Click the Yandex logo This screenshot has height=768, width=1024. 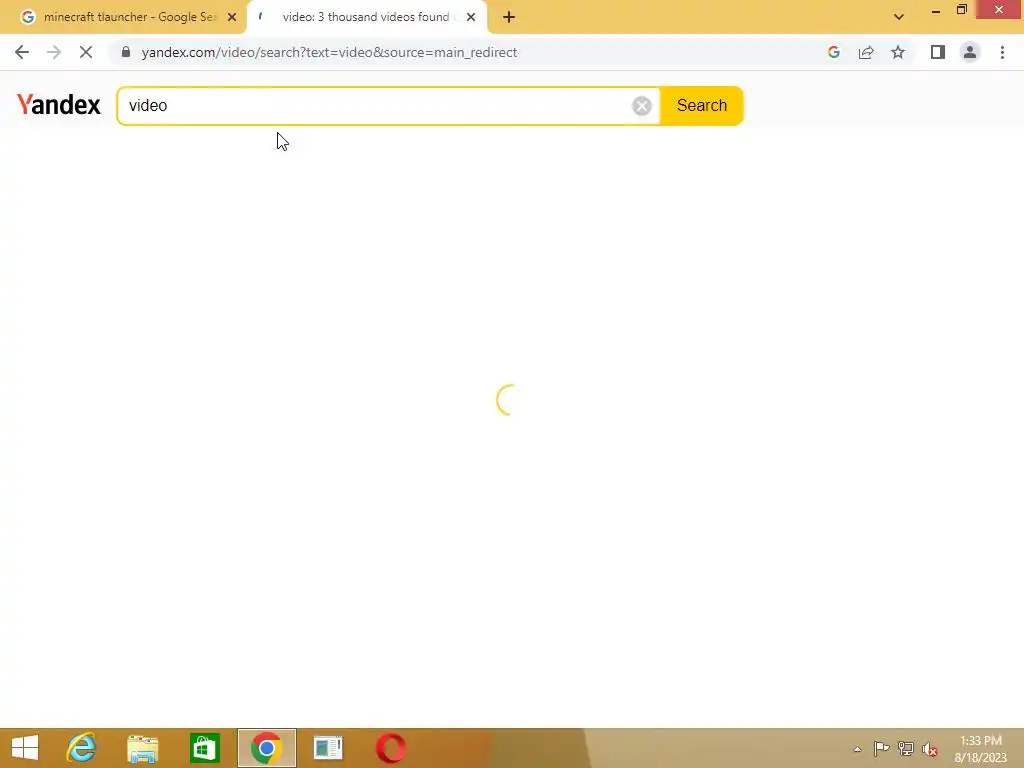(59, 104)
